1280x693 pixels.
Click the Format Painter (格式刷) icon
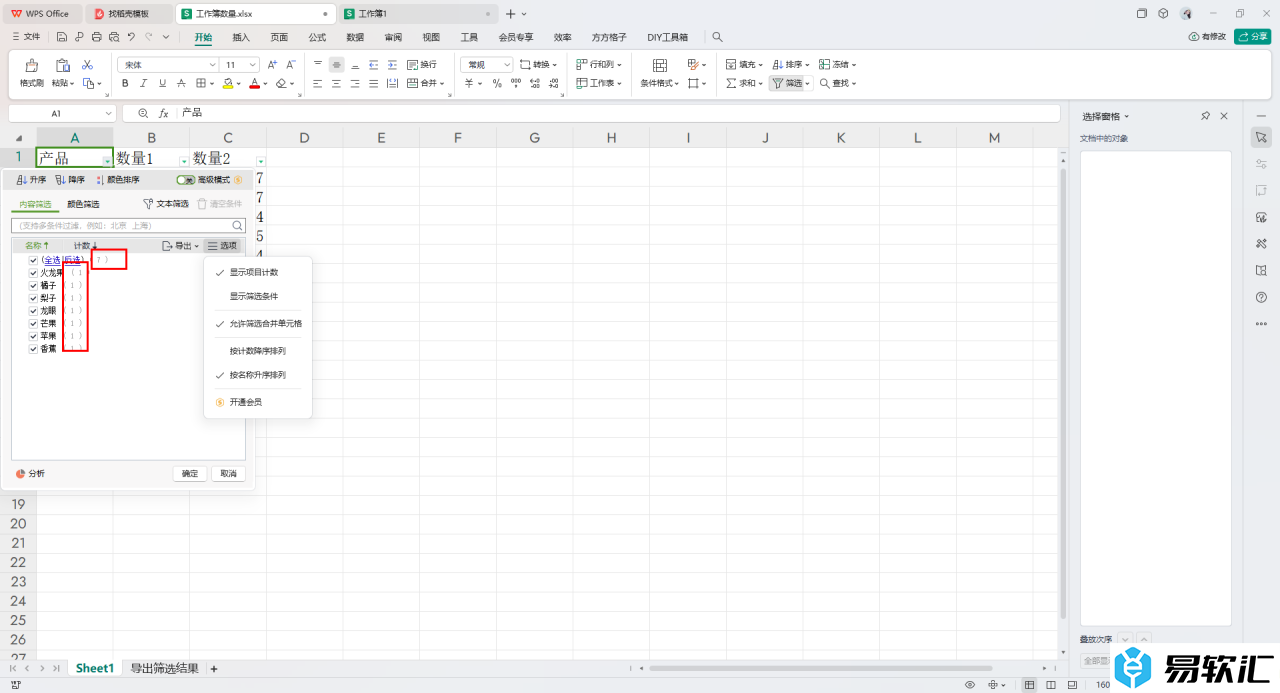tap(32, 66)
